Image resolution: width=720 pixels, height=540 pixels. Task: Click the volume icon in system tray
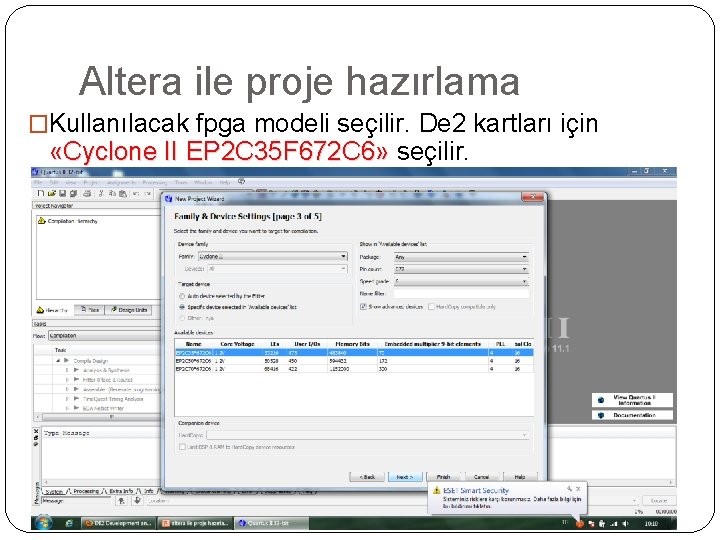point(624,523)
